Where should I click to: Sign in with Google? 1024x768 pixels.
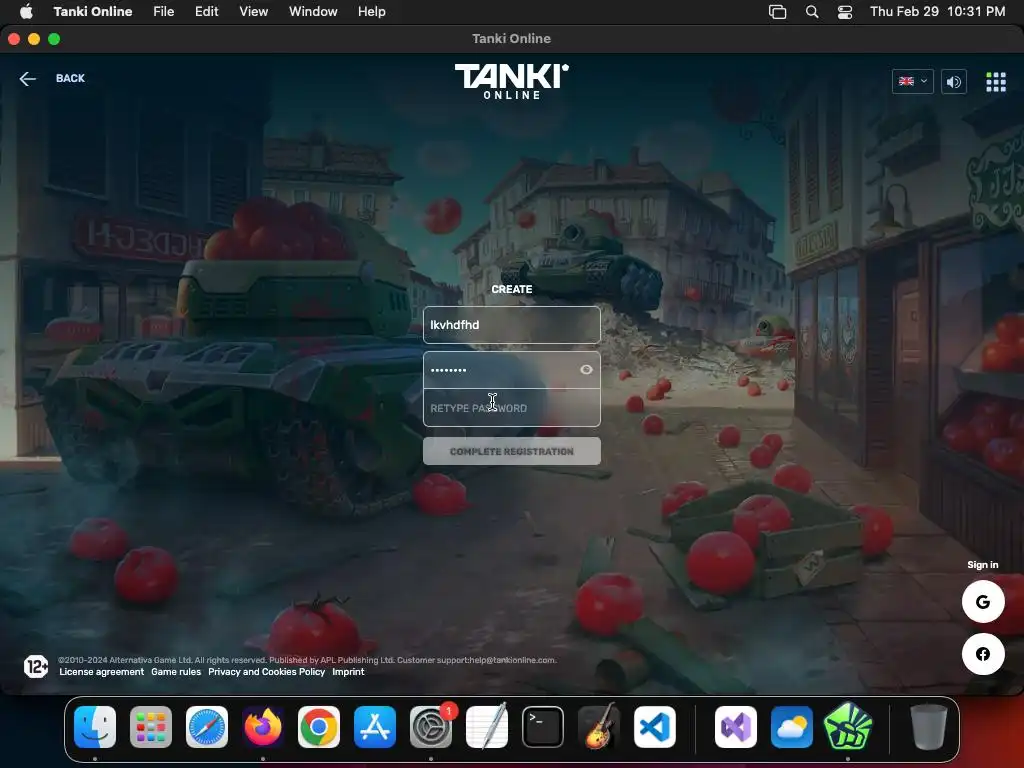point(983,601)
